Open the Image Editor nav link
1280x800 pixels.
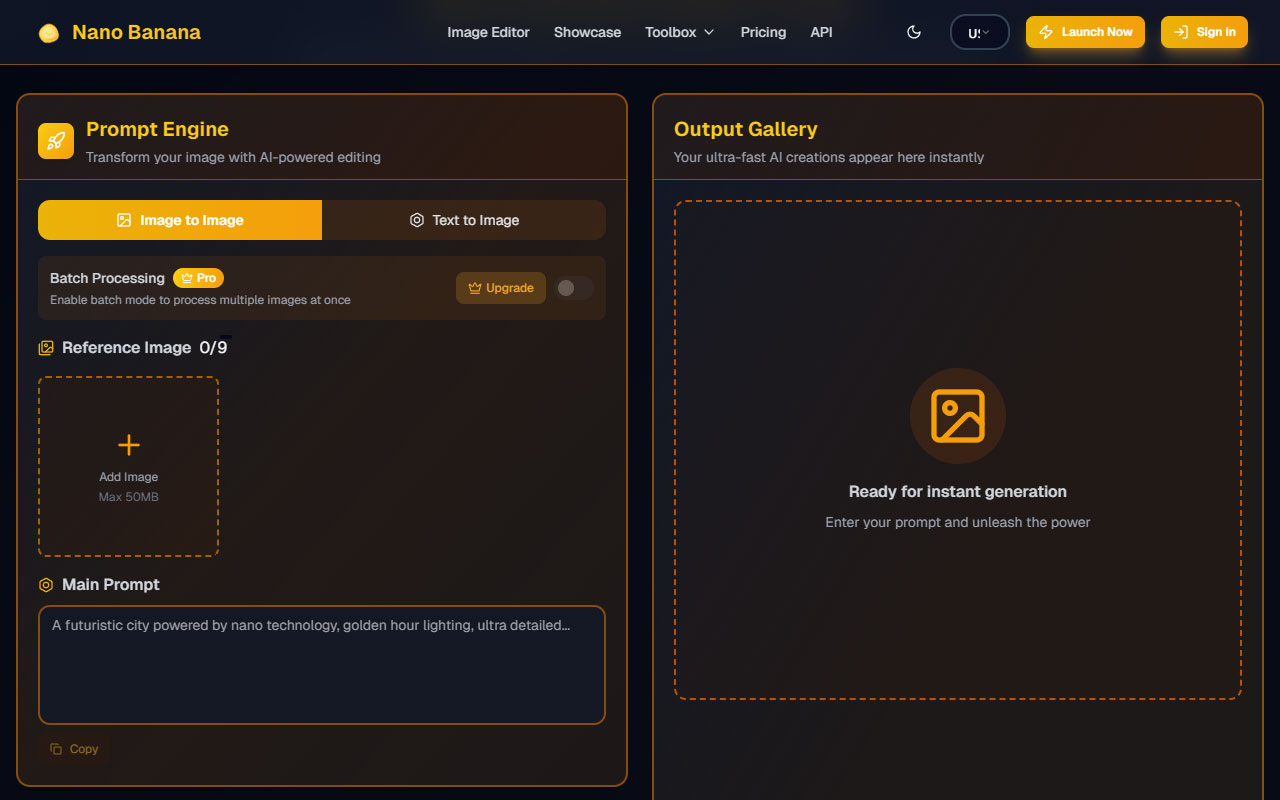pos(488,32)
